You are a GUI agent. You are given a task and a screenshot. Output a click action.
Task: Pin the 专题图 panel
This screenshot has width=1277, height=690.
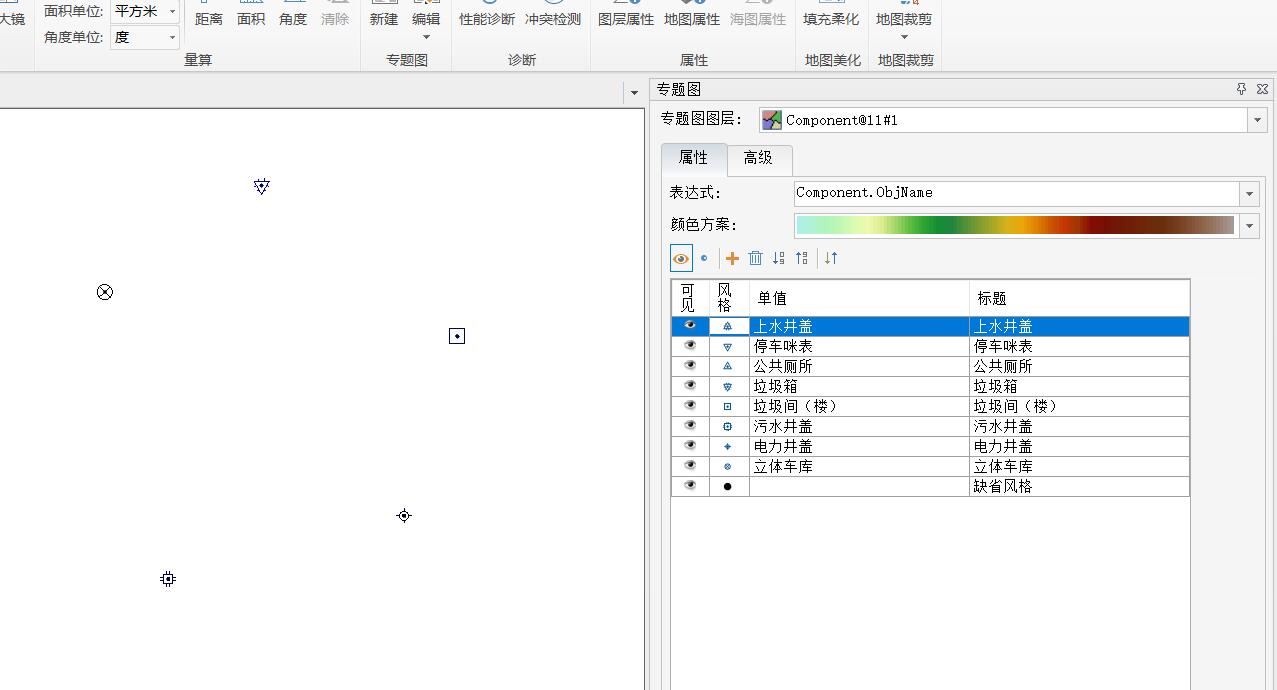1242,89
